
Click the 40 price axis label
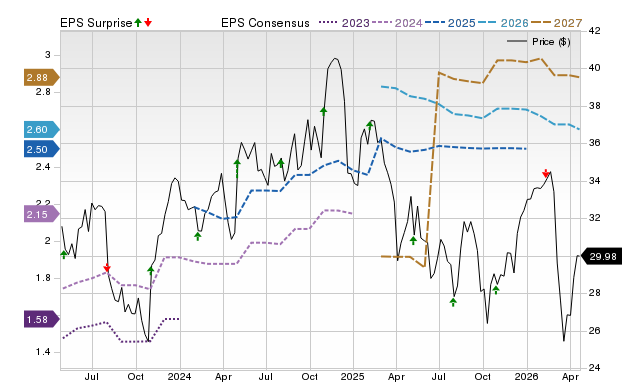click(x=595, y=68)
